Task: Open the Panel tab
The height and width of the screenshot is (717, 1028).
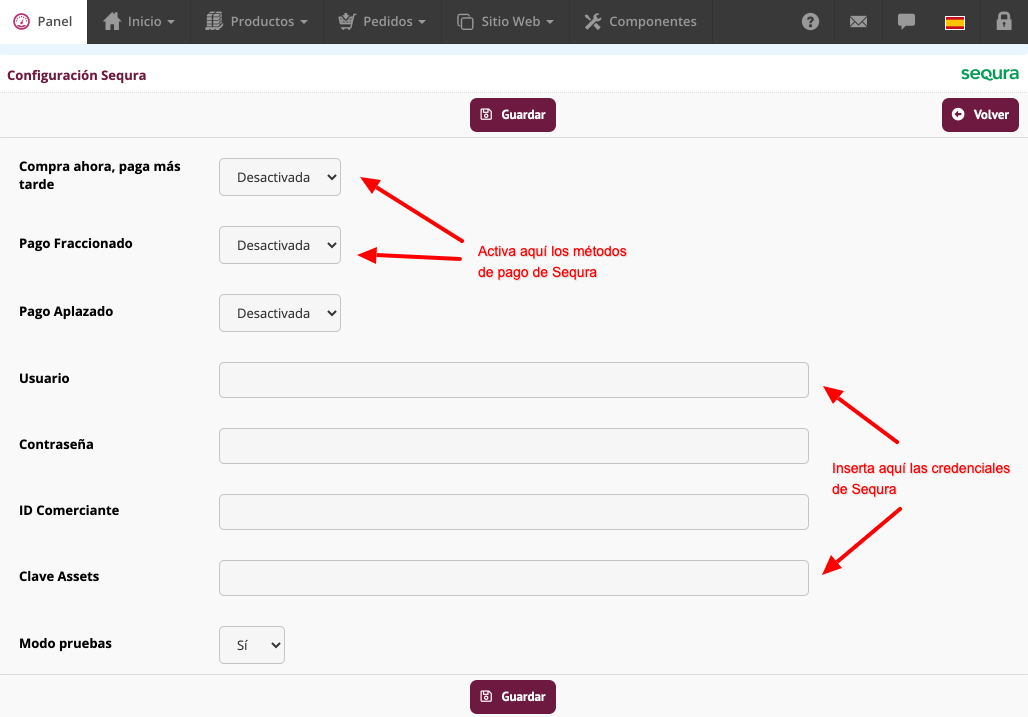Action: tap(43, 22)
